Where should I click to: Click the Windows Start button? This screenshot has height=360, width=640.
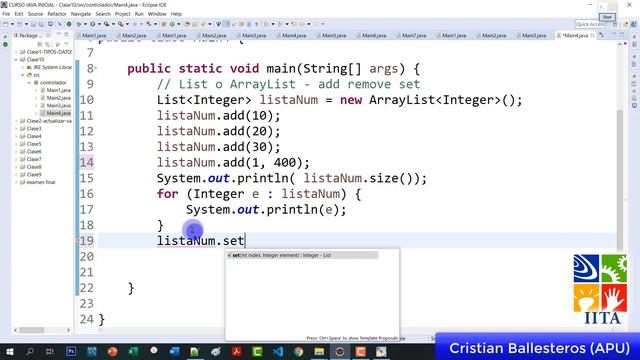[9, 351]
